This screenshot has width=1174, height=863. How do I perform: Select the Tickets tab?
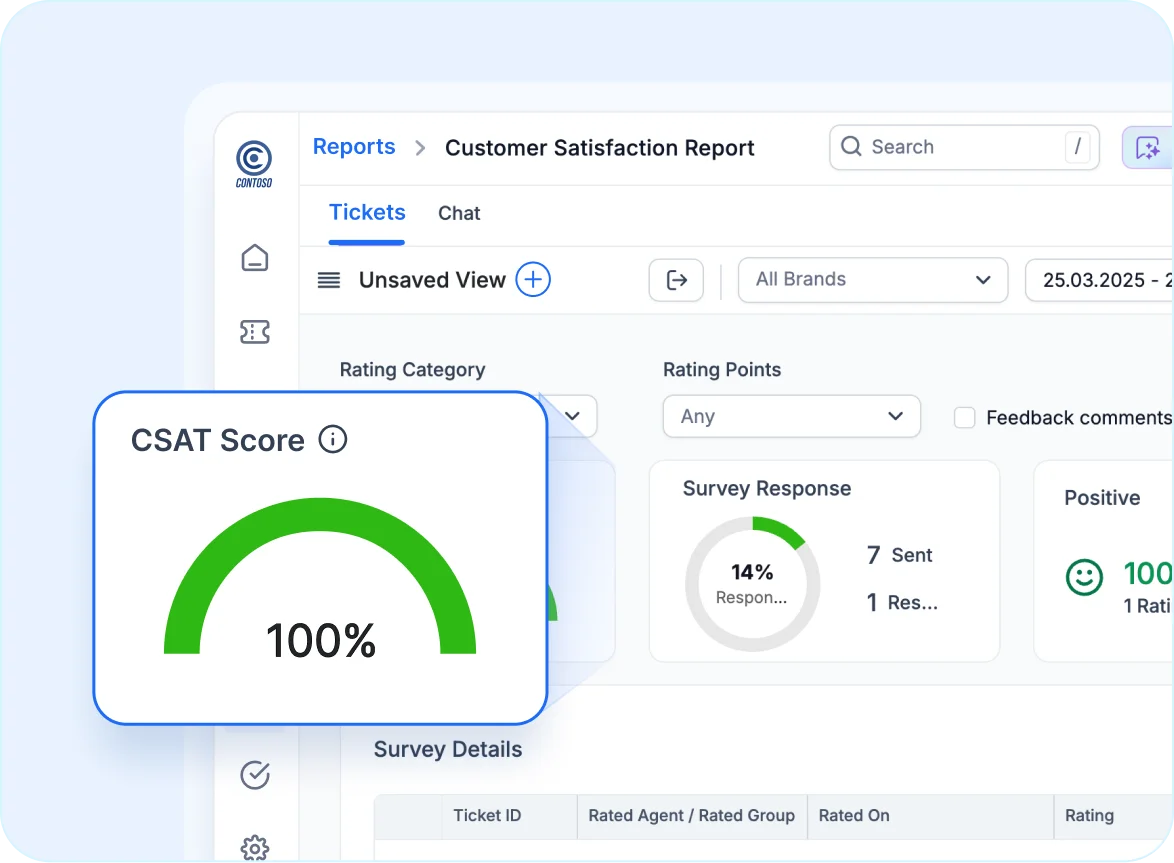(x=367, y=213)
